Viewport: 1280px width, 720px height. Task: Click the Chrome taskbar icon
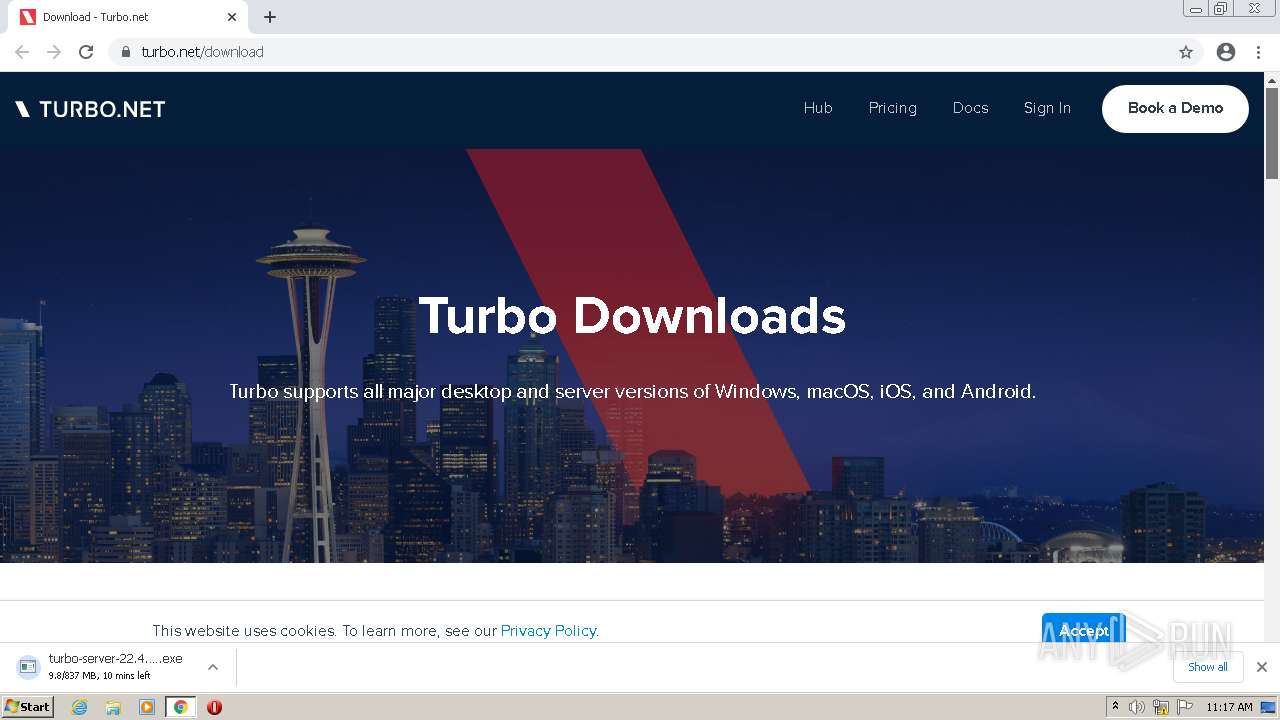pyautogui.click(x=180, y=707)
